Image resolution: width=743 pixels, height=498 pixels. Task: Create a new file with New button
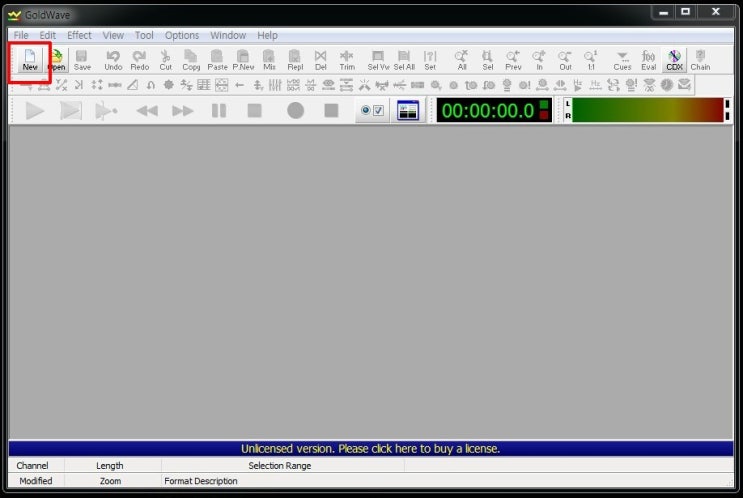30,60
